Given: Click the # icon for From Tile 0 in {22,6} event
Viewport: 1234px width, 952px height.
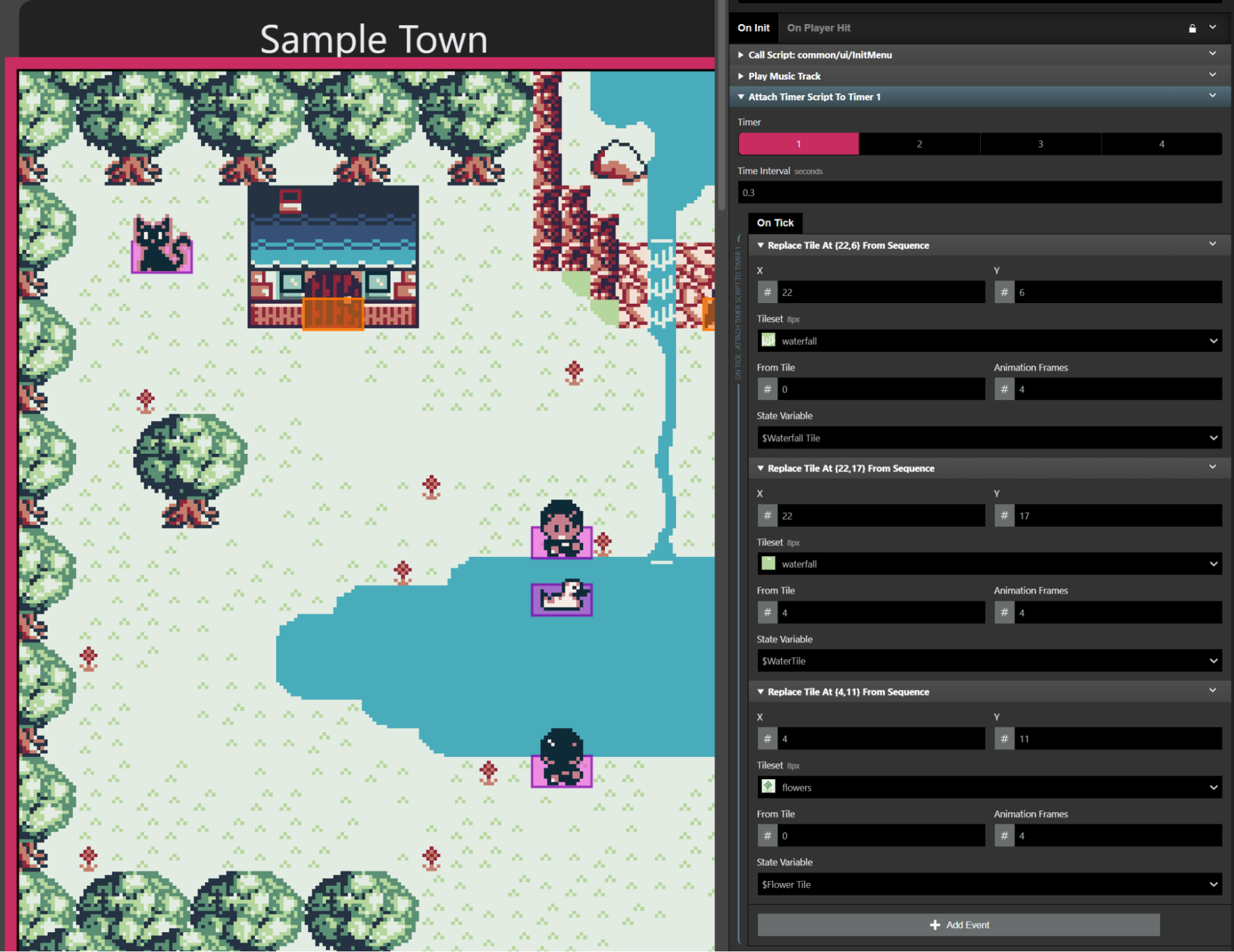Looking at the screenshot, I should point(767,390).
